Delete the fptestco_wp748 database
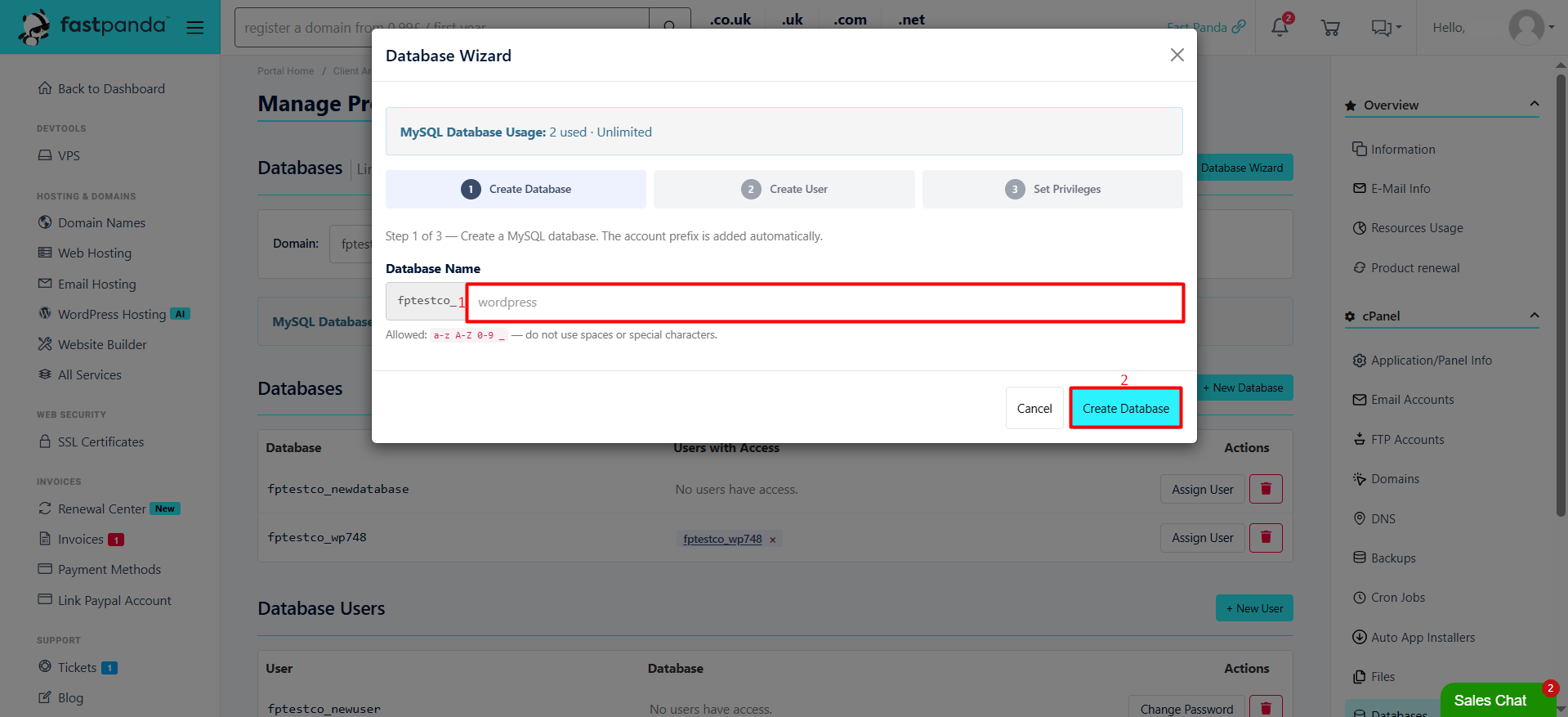Viewport: 1568px width, 717px height. [x=1266, y=537]
